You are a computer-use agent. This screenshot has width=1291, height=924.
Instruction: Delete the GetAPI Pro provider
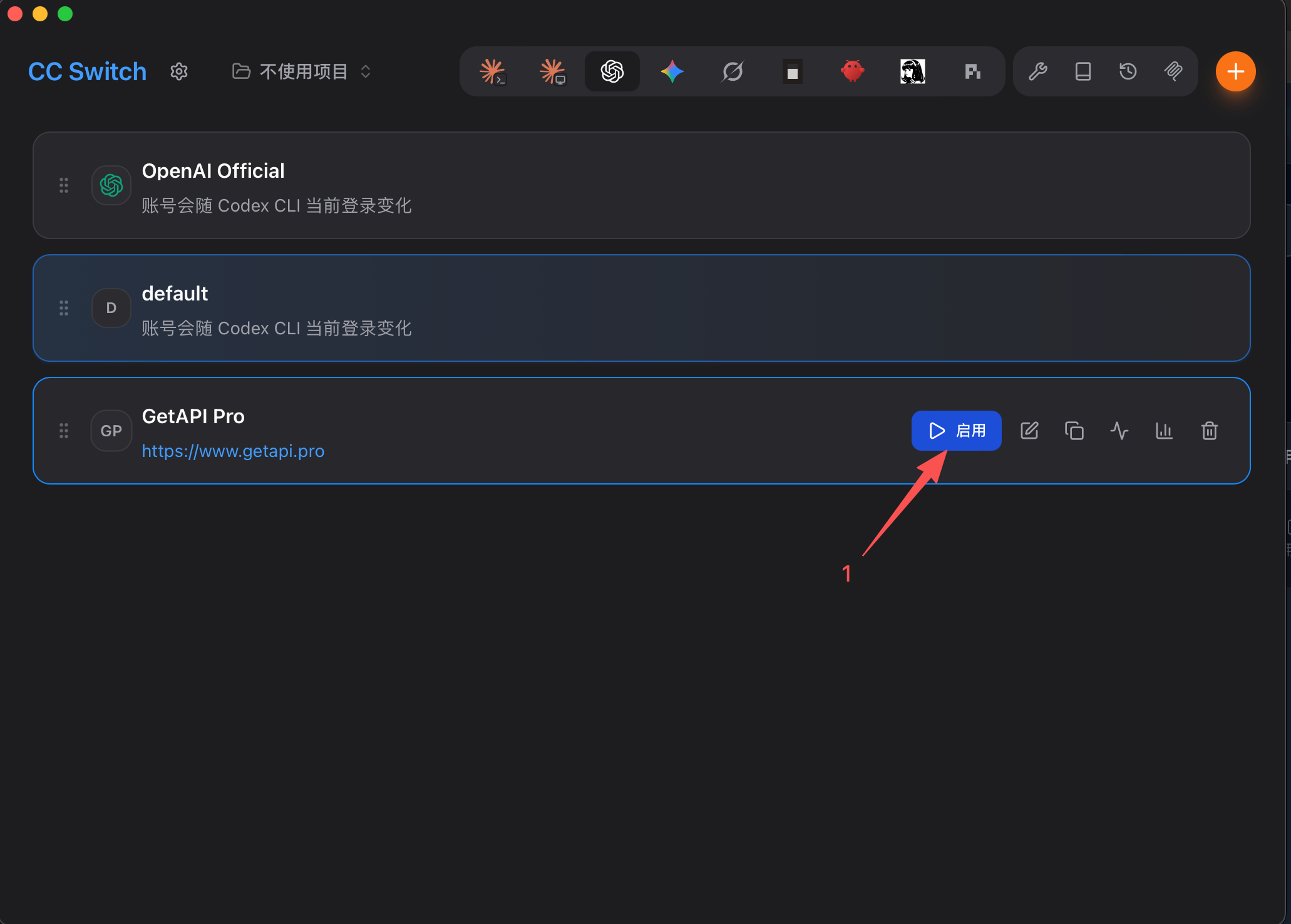1210,431
